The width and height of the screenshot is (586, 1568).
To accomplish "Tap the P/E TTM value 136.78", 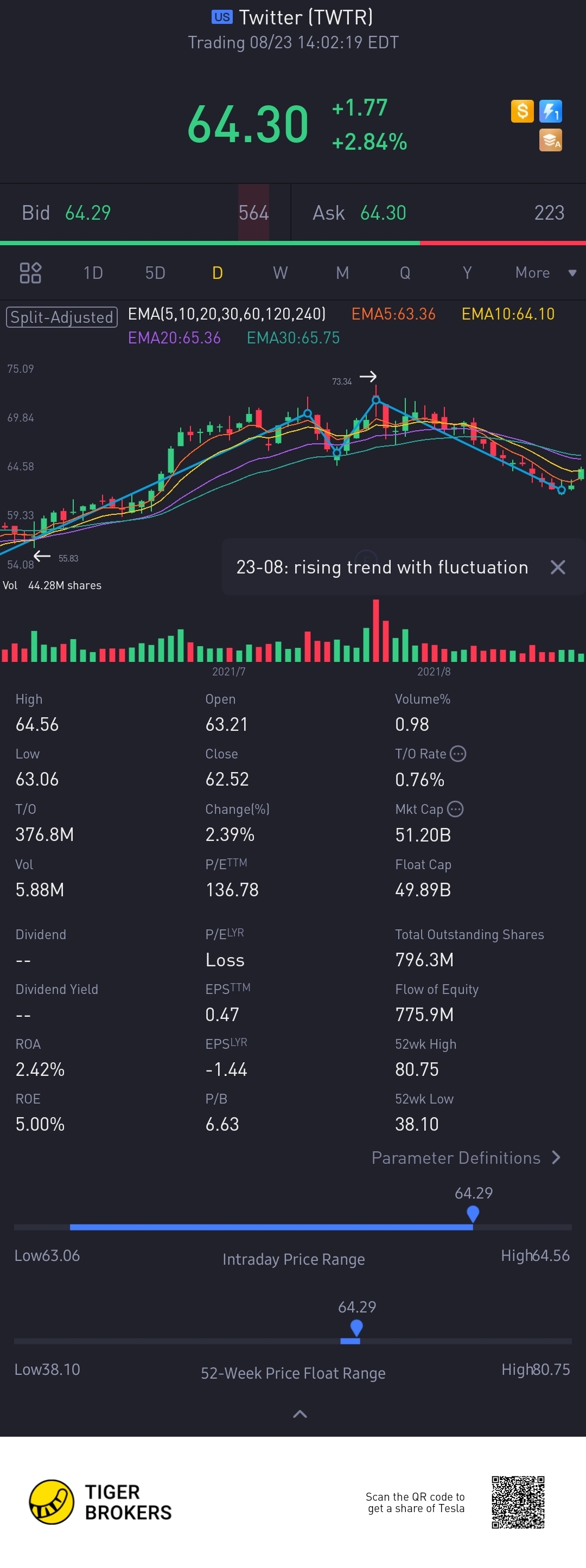I will pos(232,890).
